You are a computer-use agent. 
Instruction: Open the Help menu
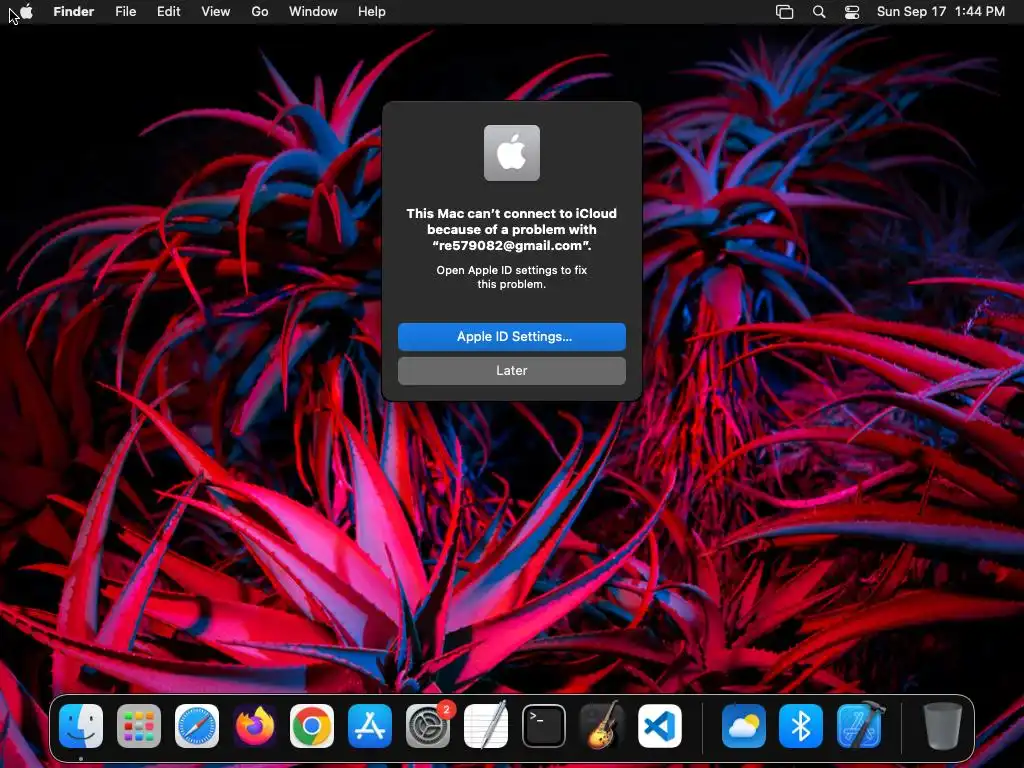tap(372, 12)
